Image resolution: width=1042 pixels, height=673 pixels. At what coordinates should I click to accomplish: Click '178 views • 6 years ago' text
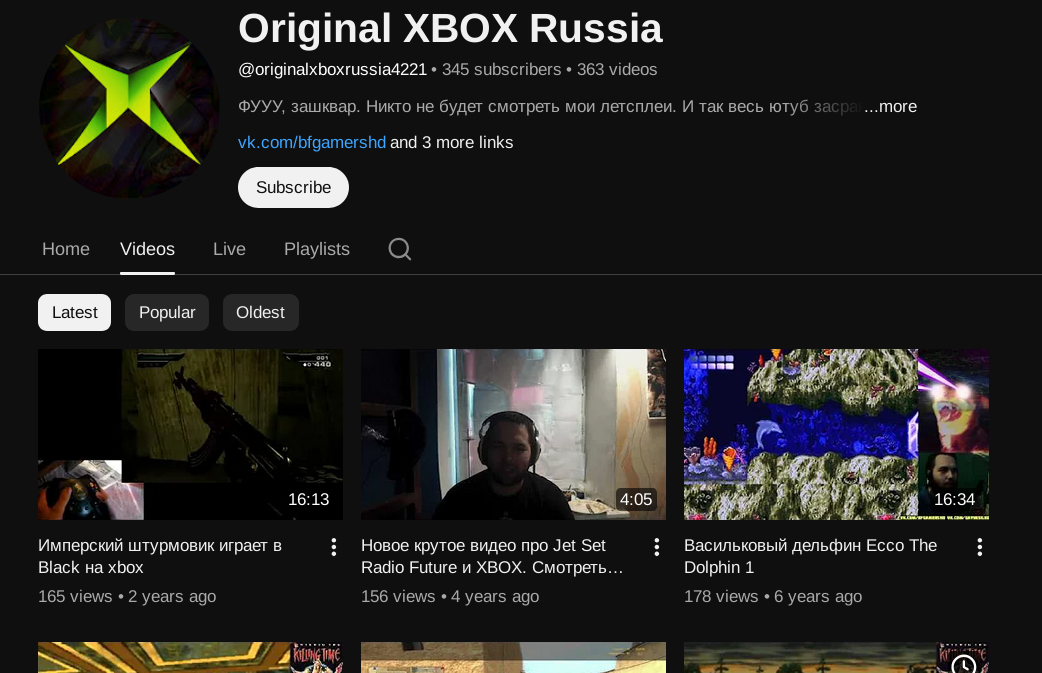pyautogui.click(x=773, y=597)
